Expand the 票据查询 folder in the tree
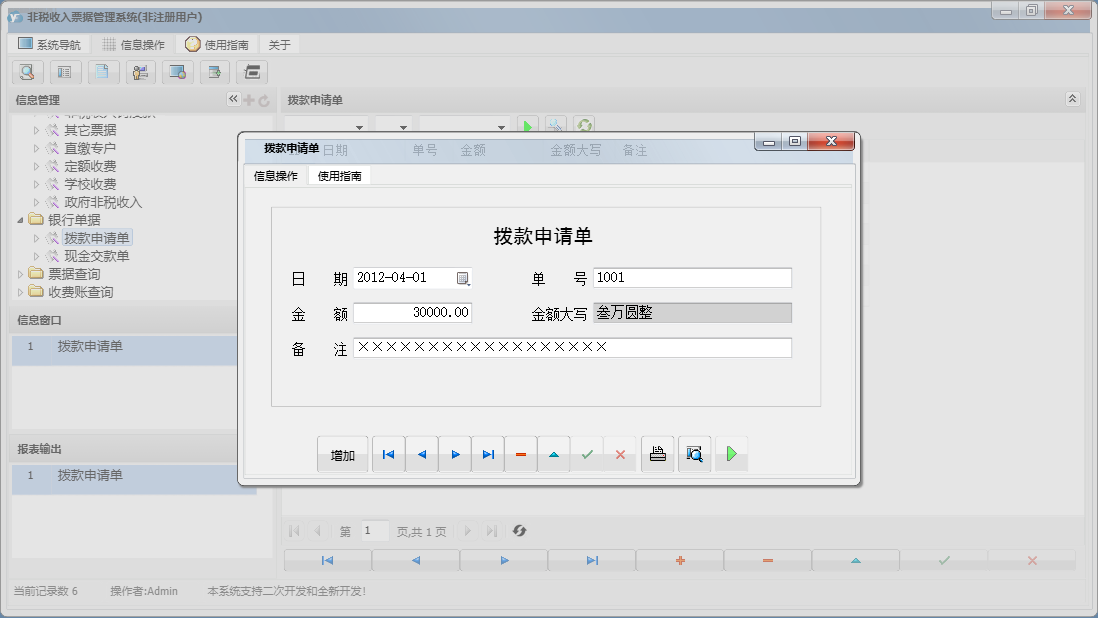This screenshot has height=618, width=1098. pyautogui.click(x=21, y=274)
